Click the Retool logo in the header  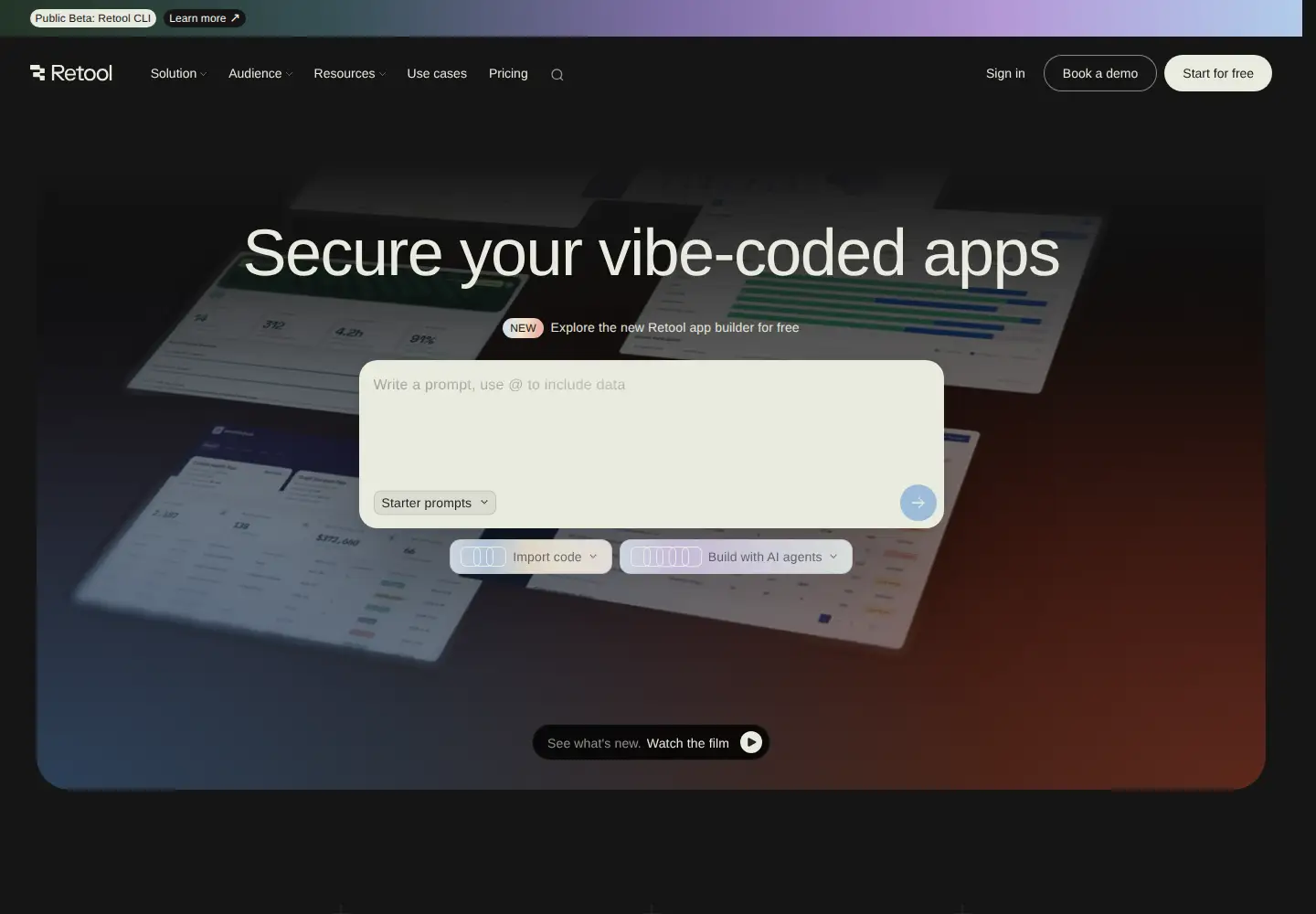71,73
